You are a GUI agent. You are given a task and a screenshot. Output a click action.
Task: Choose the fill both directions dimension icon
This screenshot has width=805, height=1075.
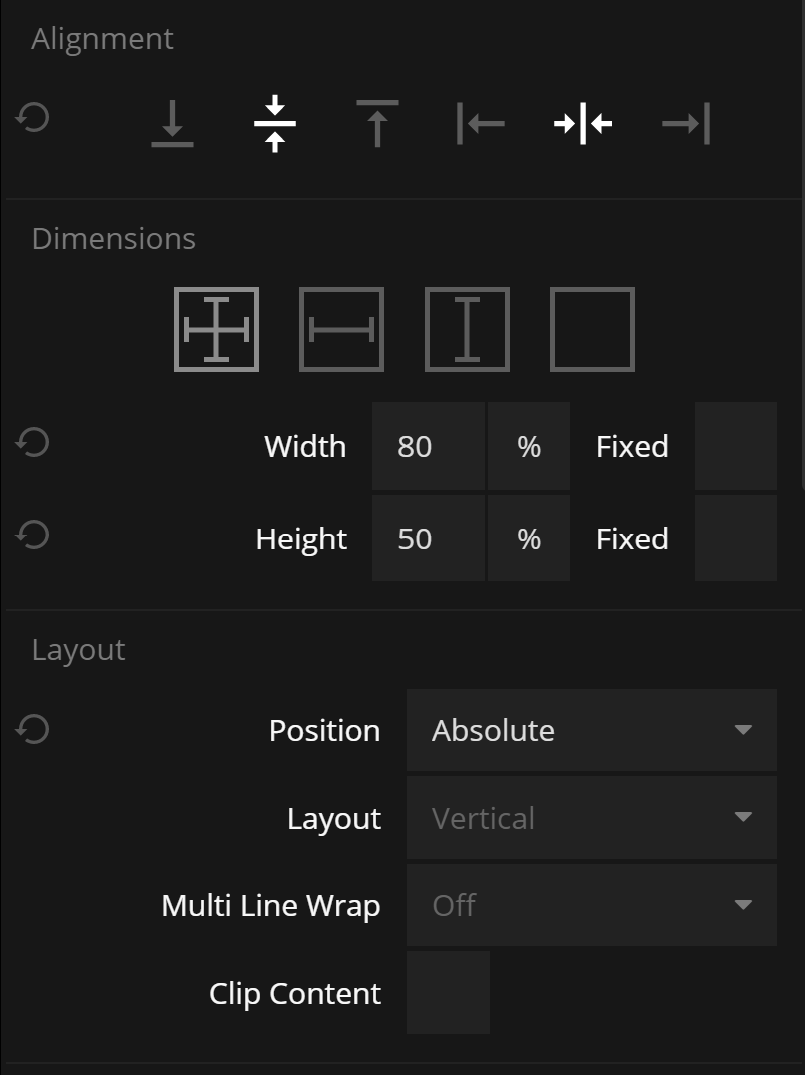[216, 329]
